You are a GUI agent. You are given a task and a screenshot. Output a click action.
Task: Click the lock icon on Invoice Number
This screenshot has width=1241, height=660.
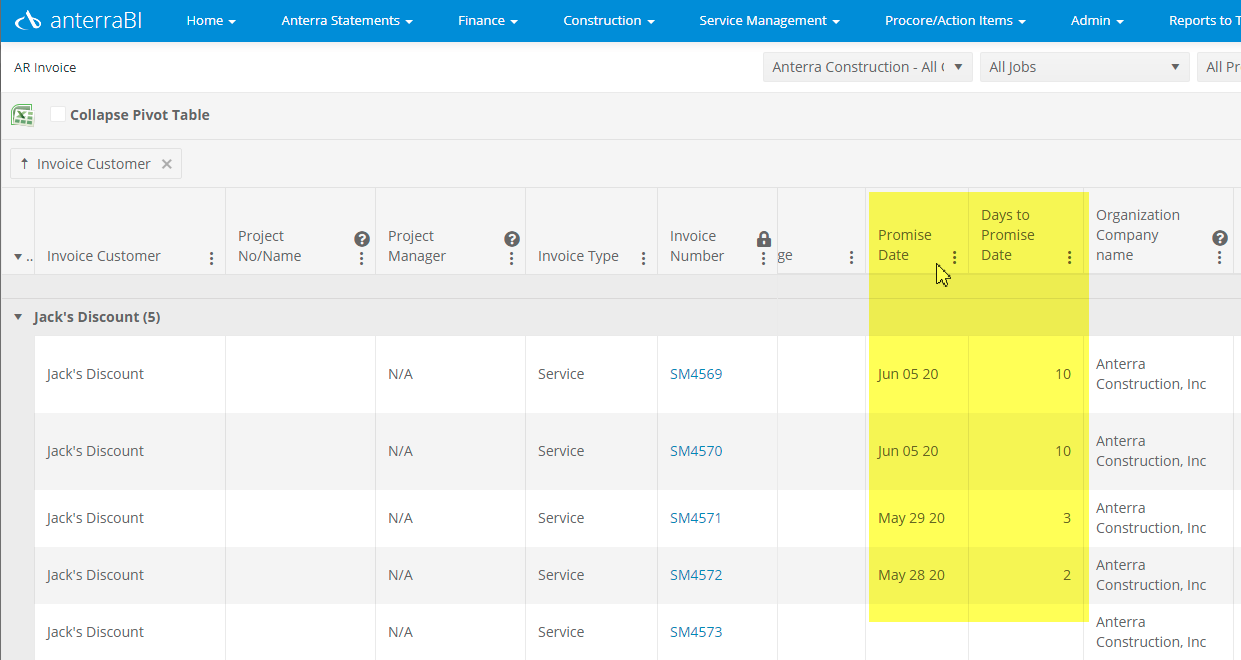764,239
